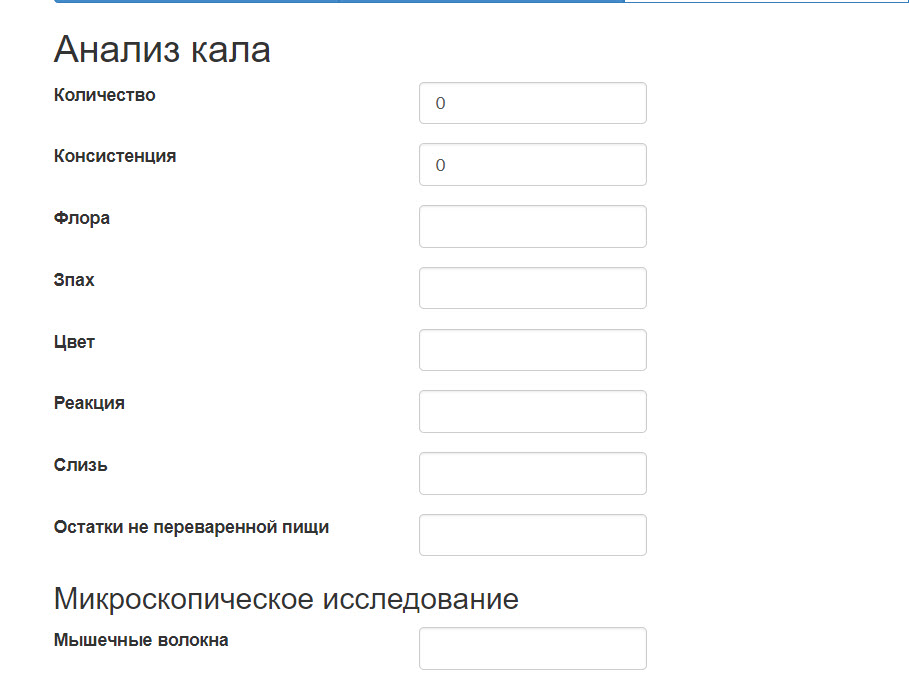Click the Цвет label
Image resolution: width=909 pixels, height=677 pixels.
pos(75,342)
